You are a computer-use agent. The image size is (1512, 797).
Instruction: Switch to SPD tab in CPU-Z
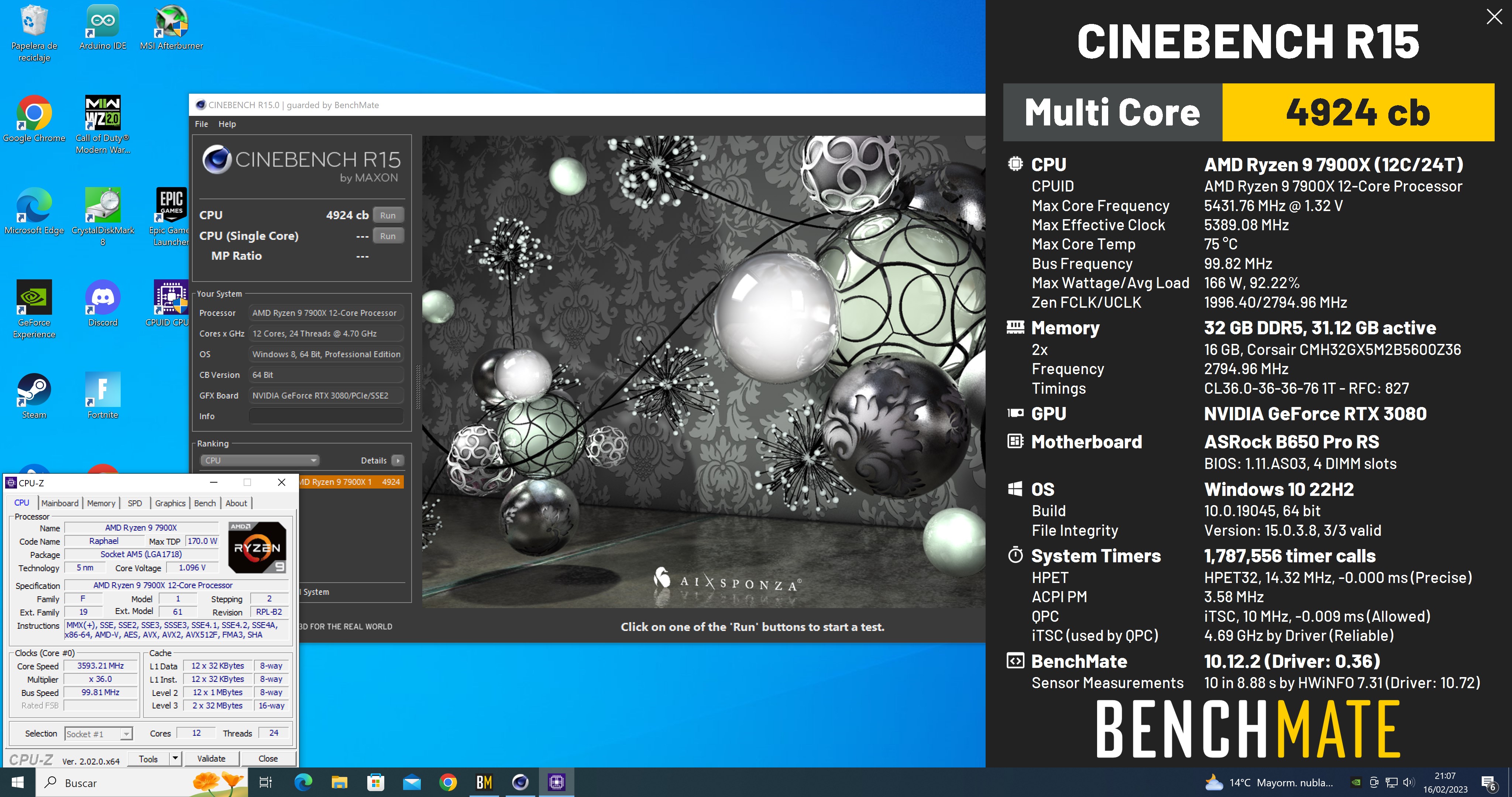(135, 504)
